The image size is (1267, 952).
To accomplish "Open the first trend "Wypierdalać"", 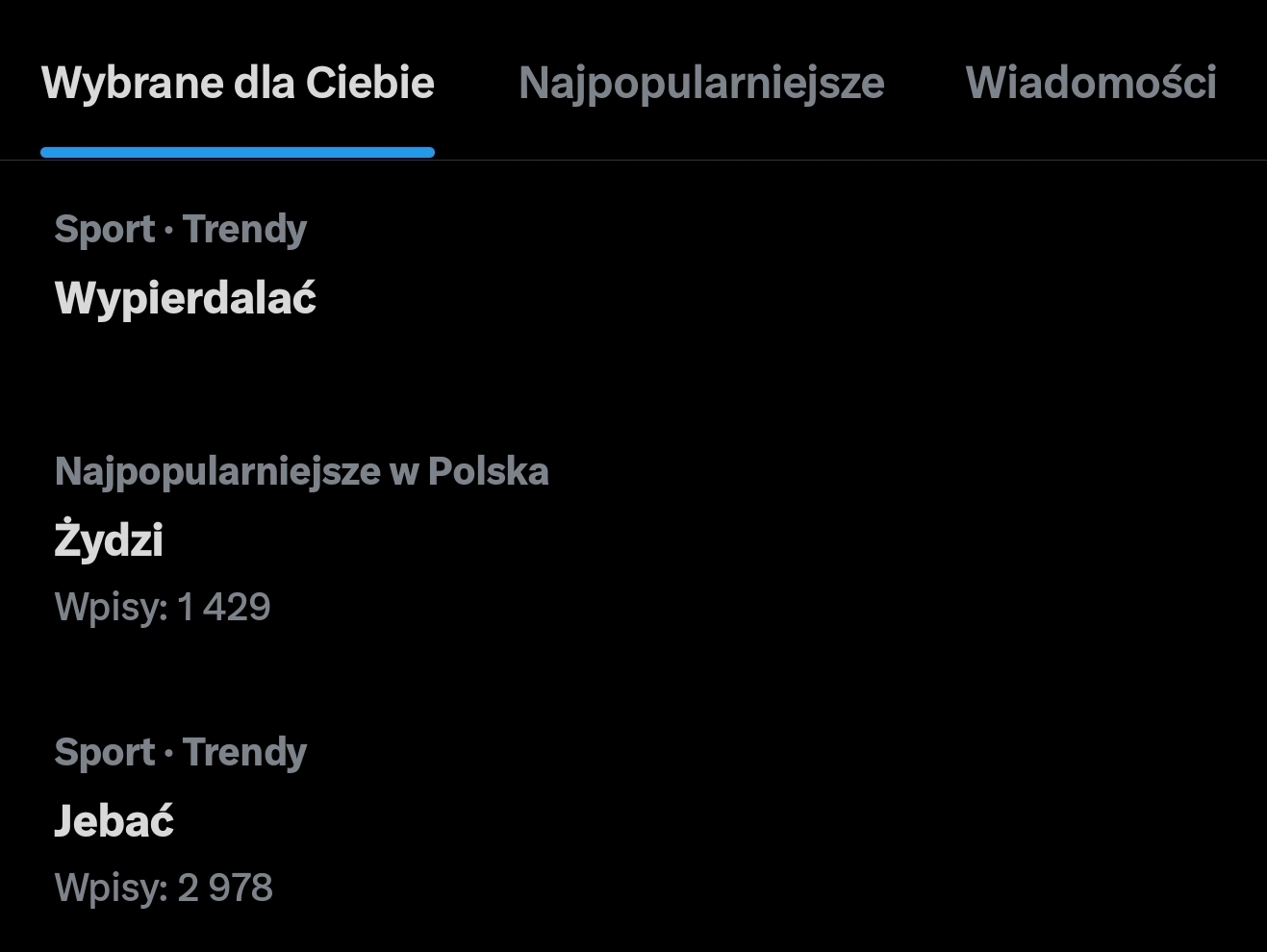I will coord(186,298).
